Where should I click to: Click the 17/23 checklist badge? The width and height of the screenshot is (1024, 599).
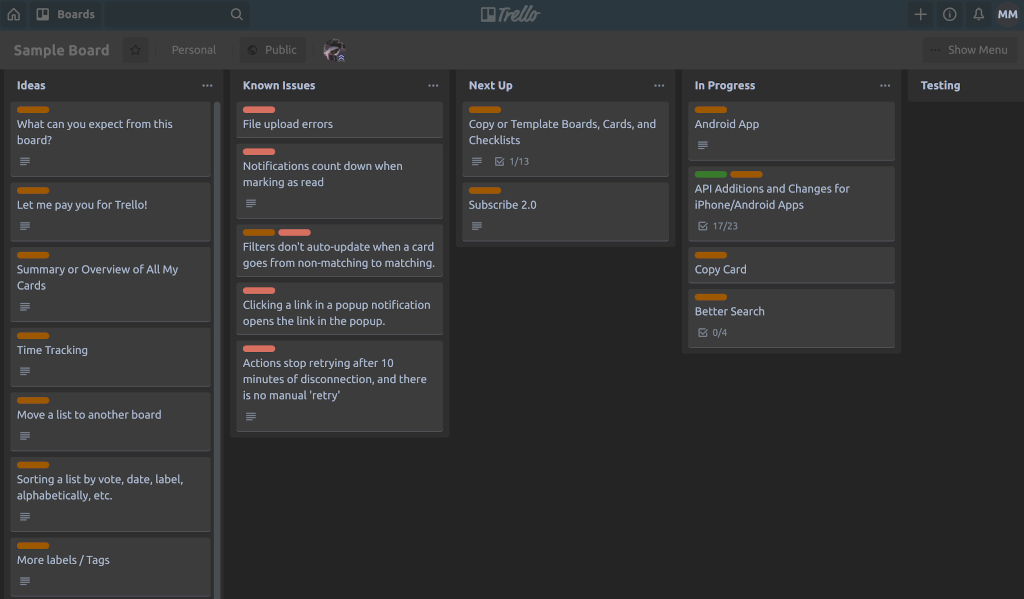718,226
